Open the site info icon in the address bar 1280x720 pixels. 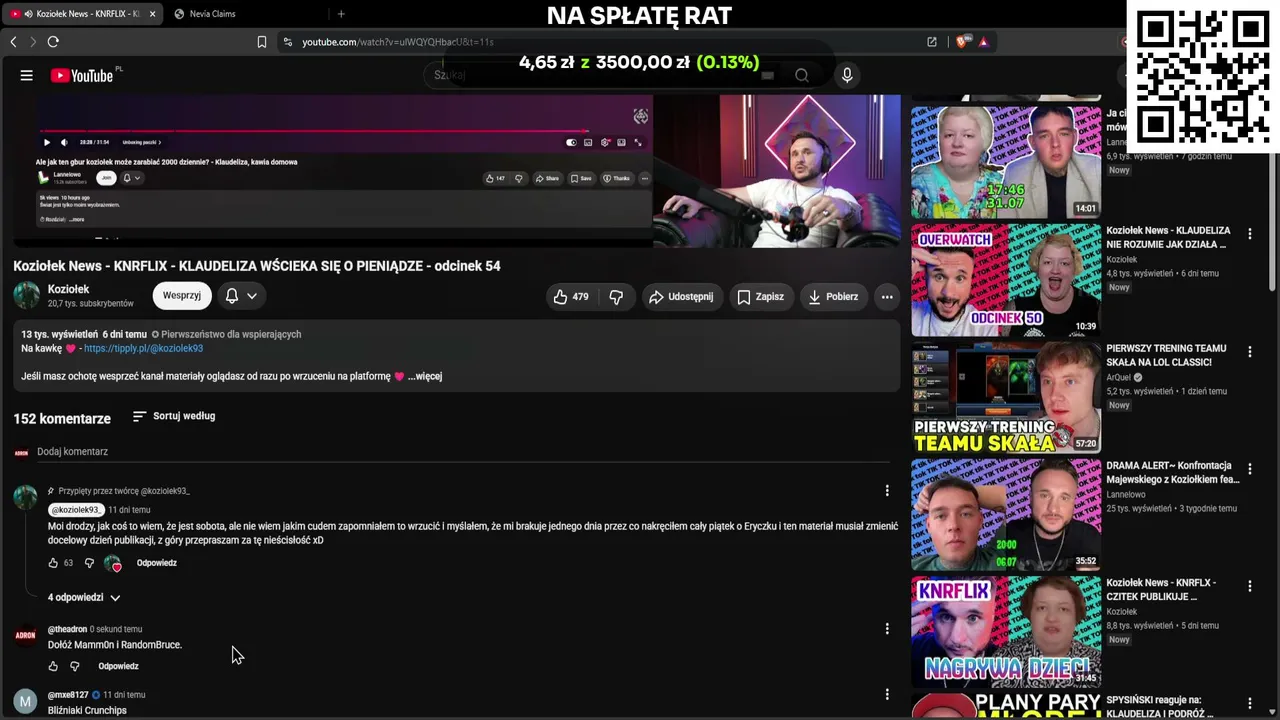(288, 42)
